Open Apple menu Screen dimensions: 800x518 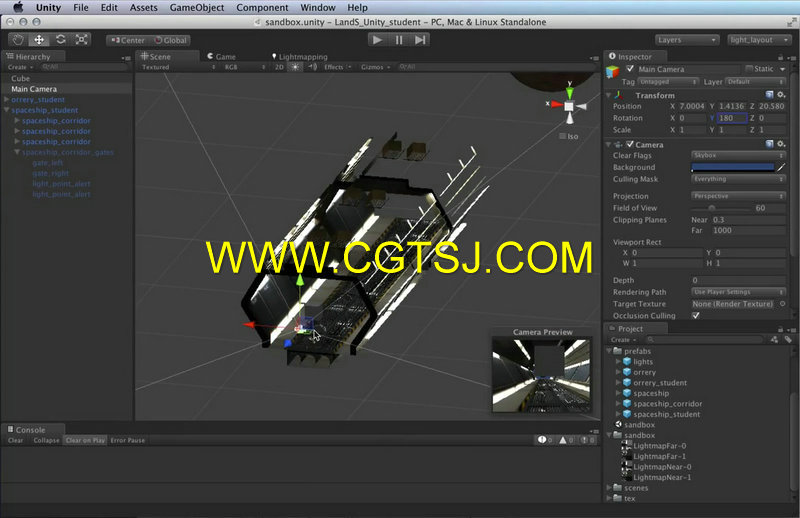(x=18, y=7)
